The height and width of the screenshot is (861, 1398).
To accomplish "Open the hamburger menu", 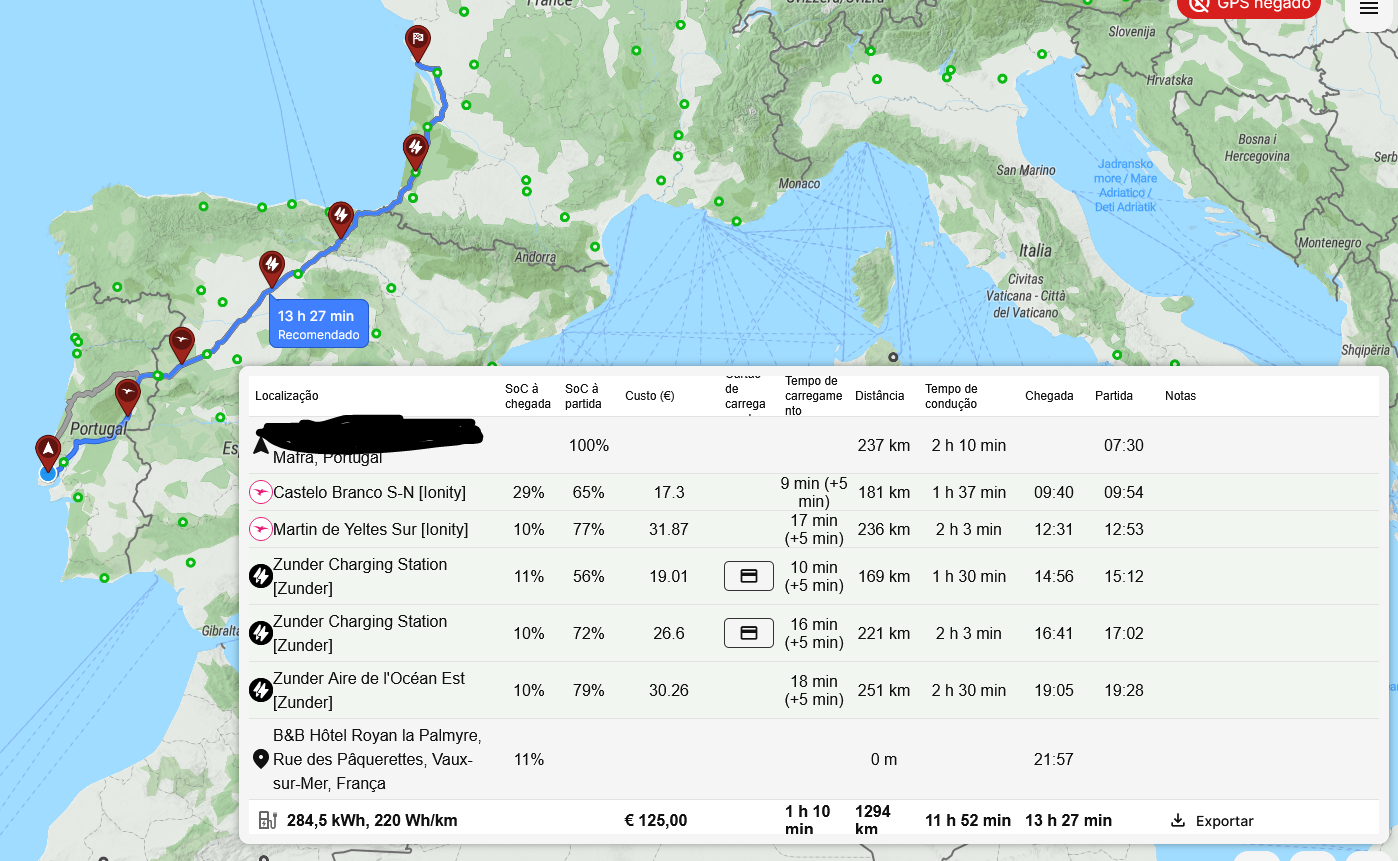I will (1368, 9).
